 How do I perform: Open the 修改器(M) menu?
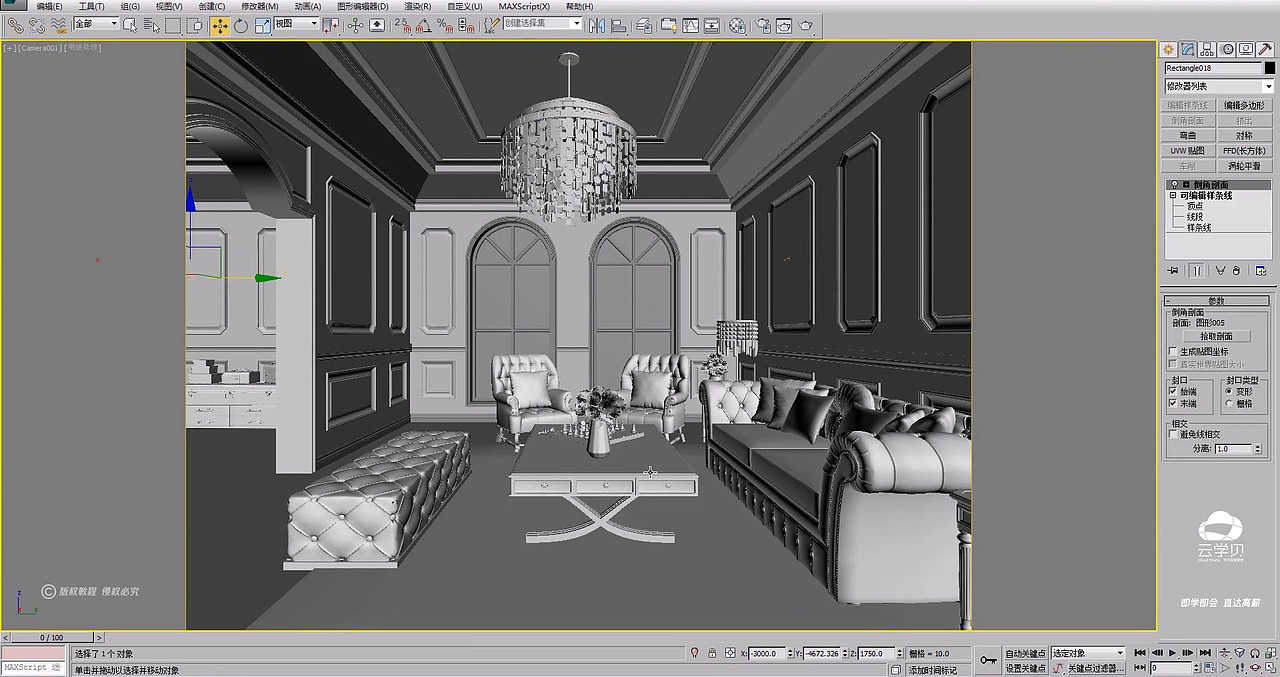tap(259, 6)
